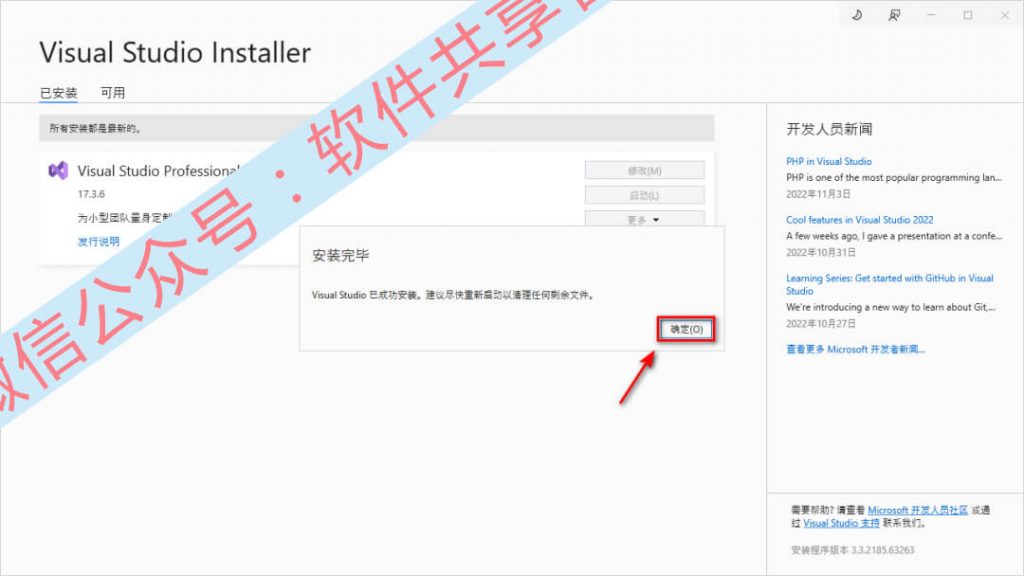This screenshot has height=576, width=1024.
Task: Click the 启动(L) button
Action: 645,195
